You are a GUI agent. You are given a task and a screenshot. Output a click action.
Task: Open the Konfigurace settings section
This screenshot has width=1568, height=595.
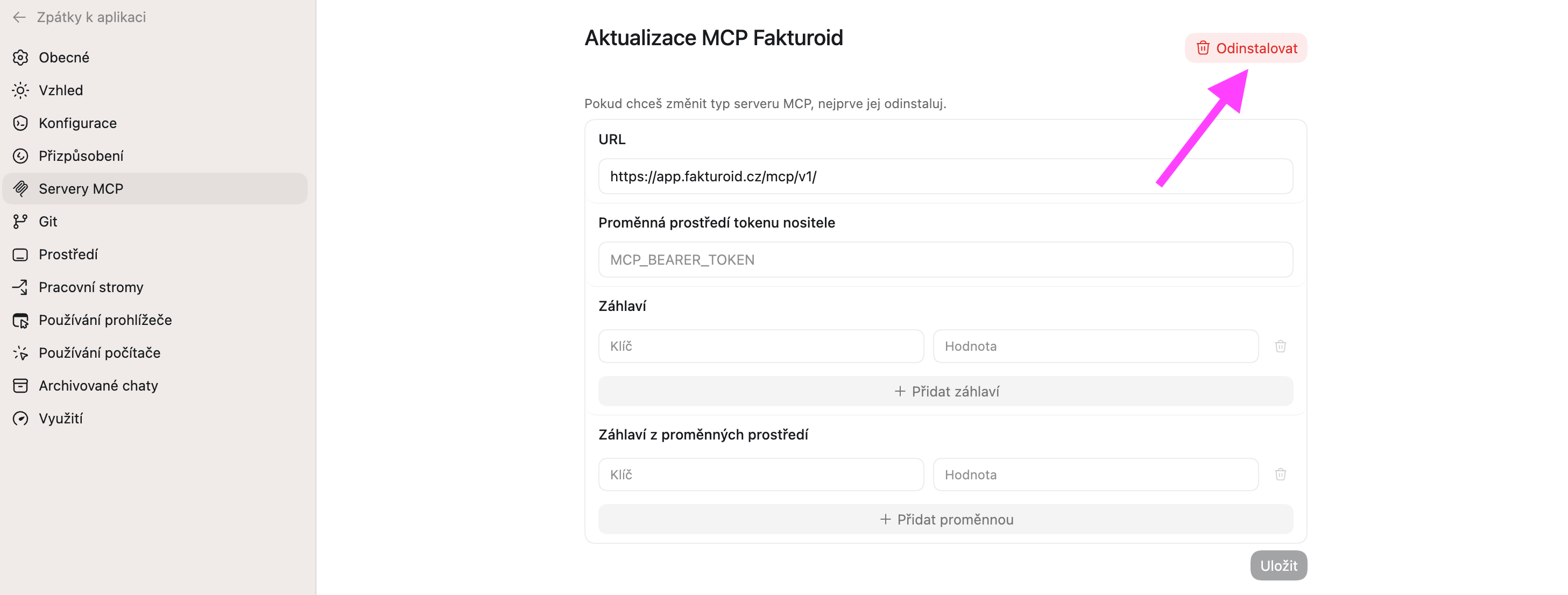click(77, 123)
